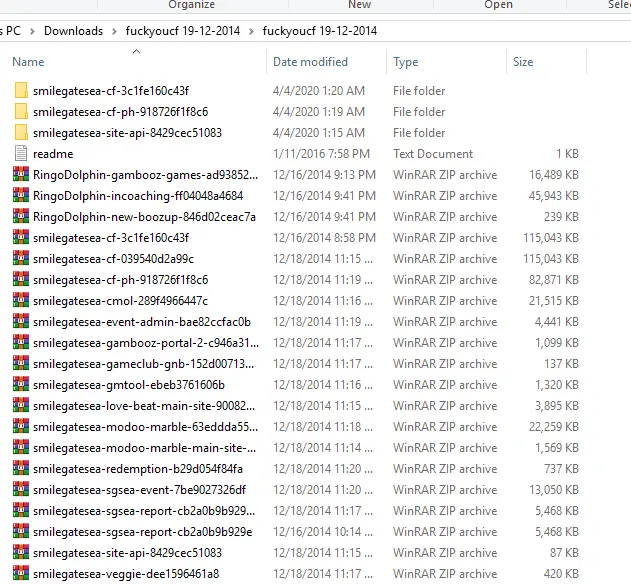Select the sgsea-report-cb2a0b9b929e ZIP icon dated 12/16/2014
This screenshot has width=631, height=585.
[x=21, y=531]
